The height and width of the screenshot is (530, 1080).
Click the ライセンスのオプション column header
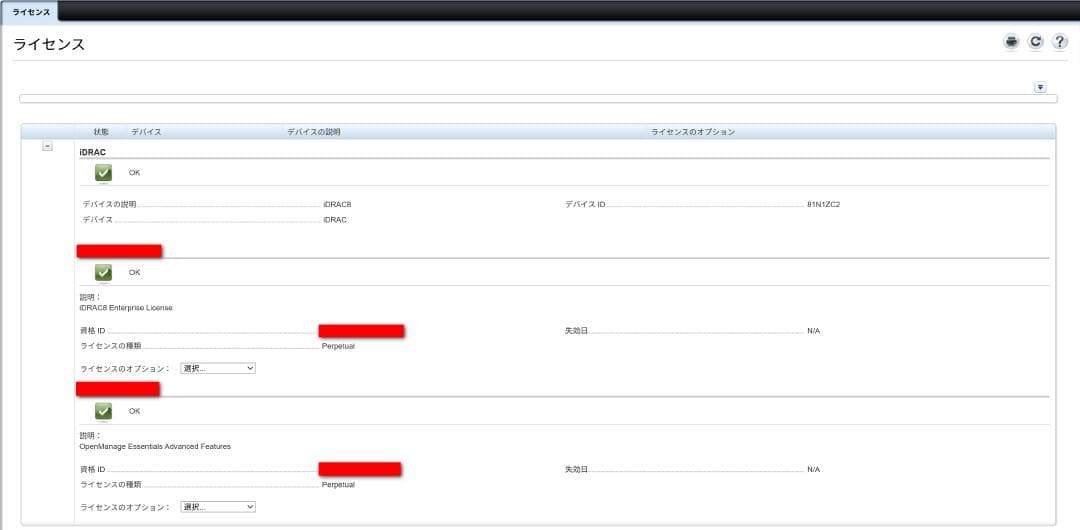693,132
